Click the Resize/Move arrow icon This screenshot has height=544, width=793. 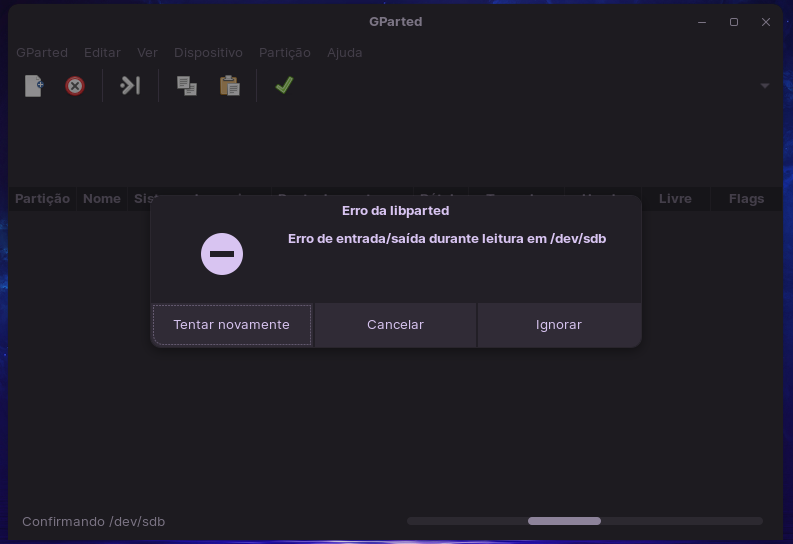[x=130, y=85]
